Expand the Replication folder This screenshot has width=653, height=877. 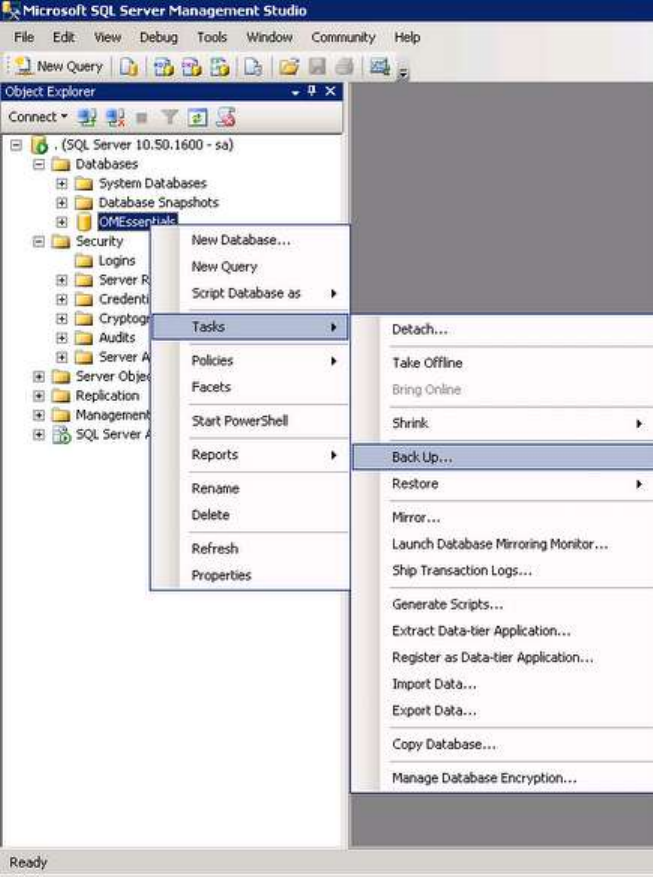[x=39, y=396]
